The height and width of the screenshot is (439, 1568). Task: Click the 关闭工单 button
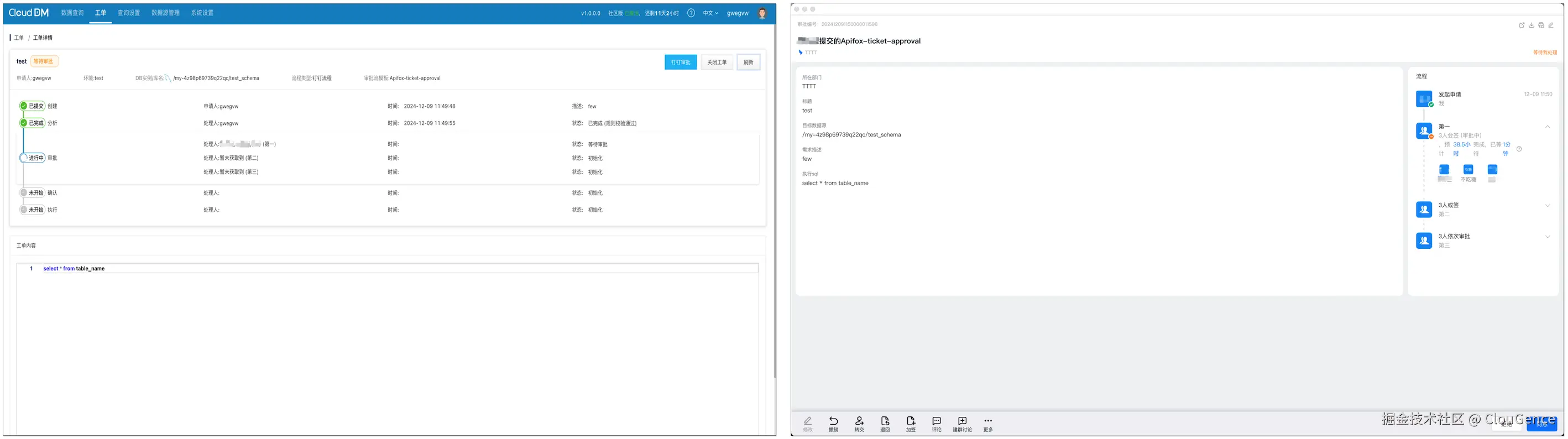717,62
